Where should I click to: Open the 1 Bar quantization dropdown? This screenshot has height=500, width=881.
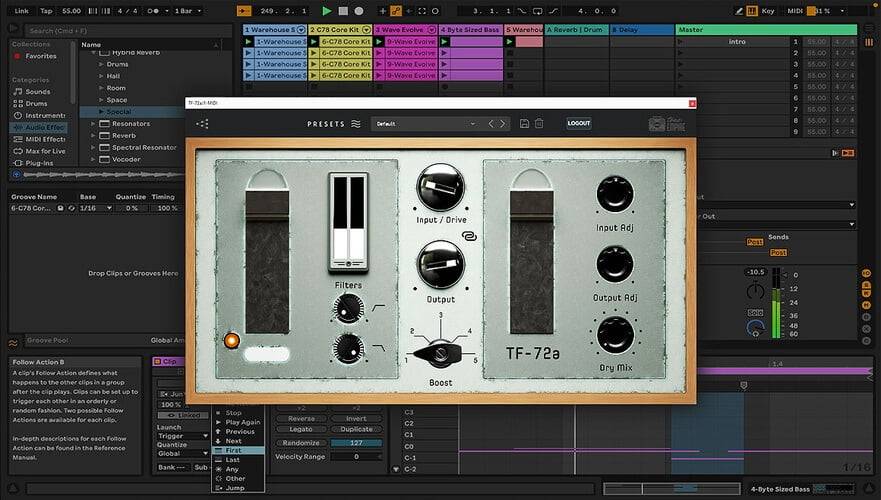click(188, 11)
